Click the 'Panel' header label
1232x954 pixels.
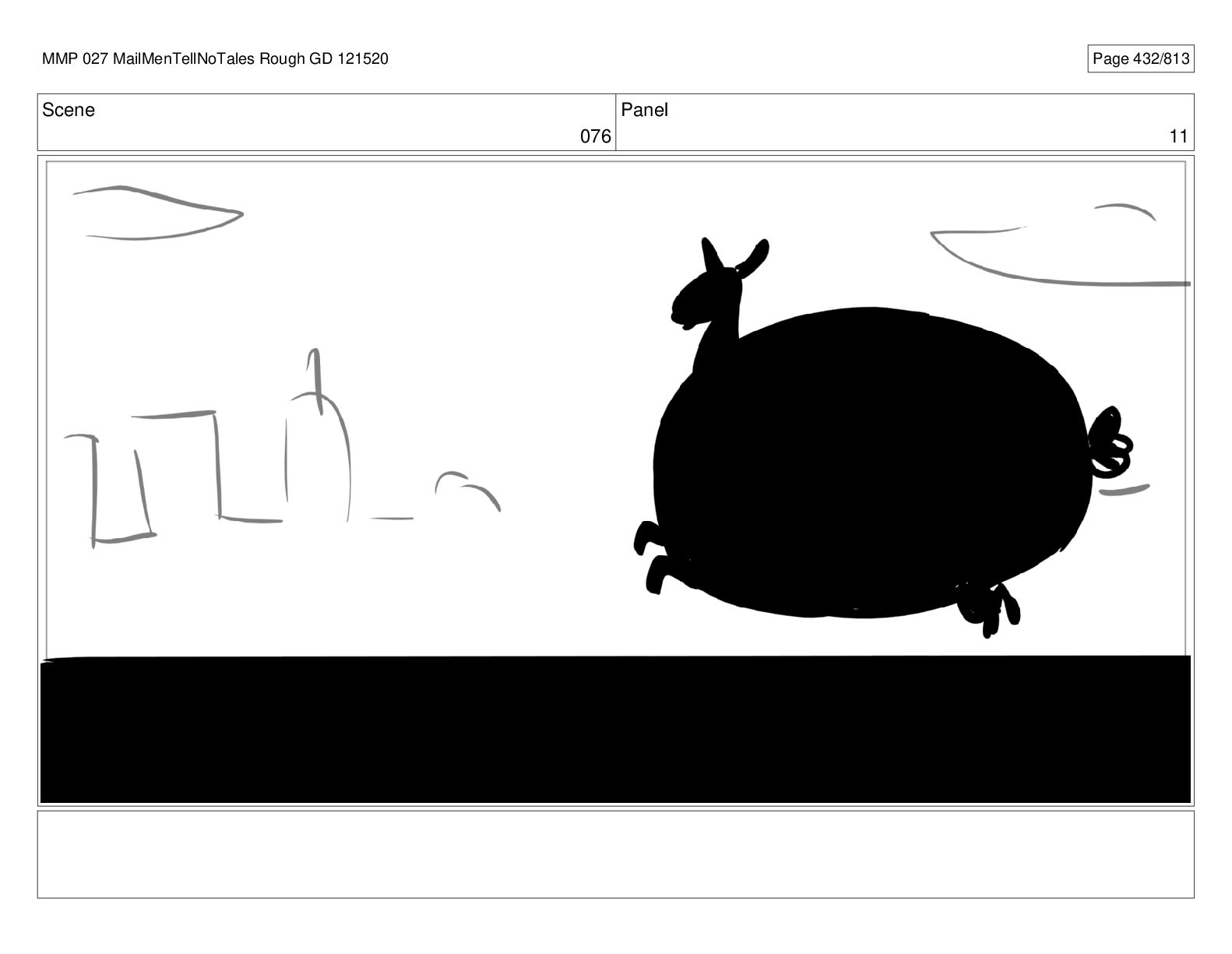[644, 110]
